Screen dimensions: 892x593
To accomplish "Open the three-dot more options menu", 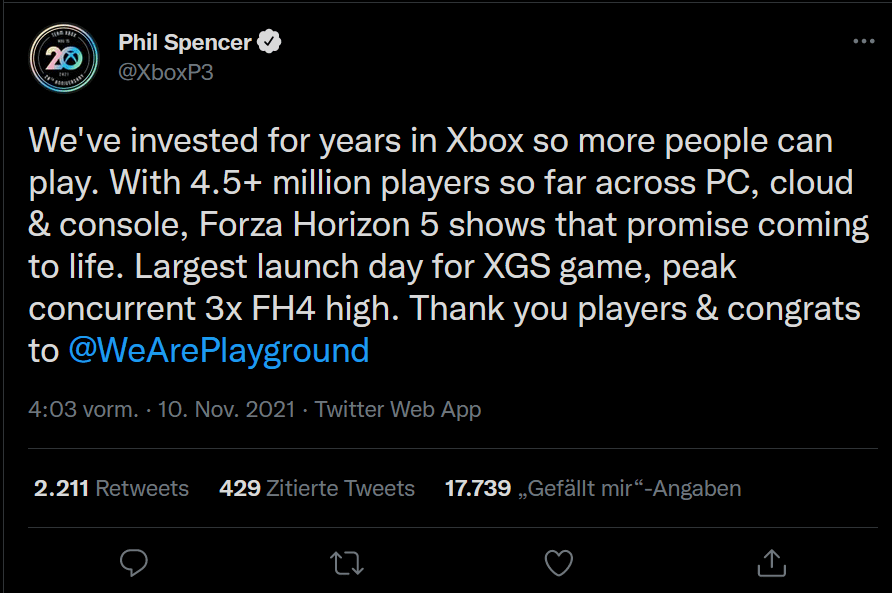I will 863,42.
